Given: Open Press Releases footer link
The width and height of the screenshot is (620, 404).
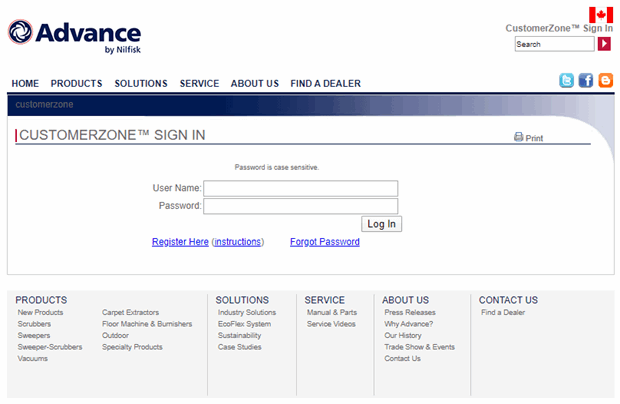Looking at the screenshot, I should click(410, 312).
